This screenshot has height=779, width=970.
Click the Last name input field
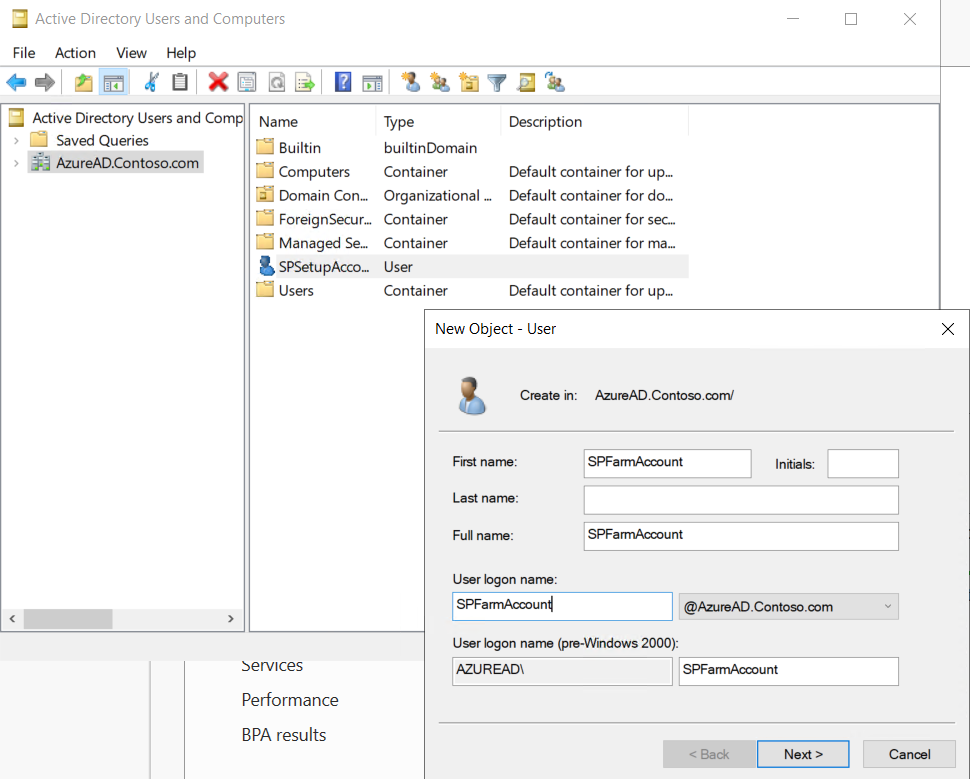pos(740,499)
